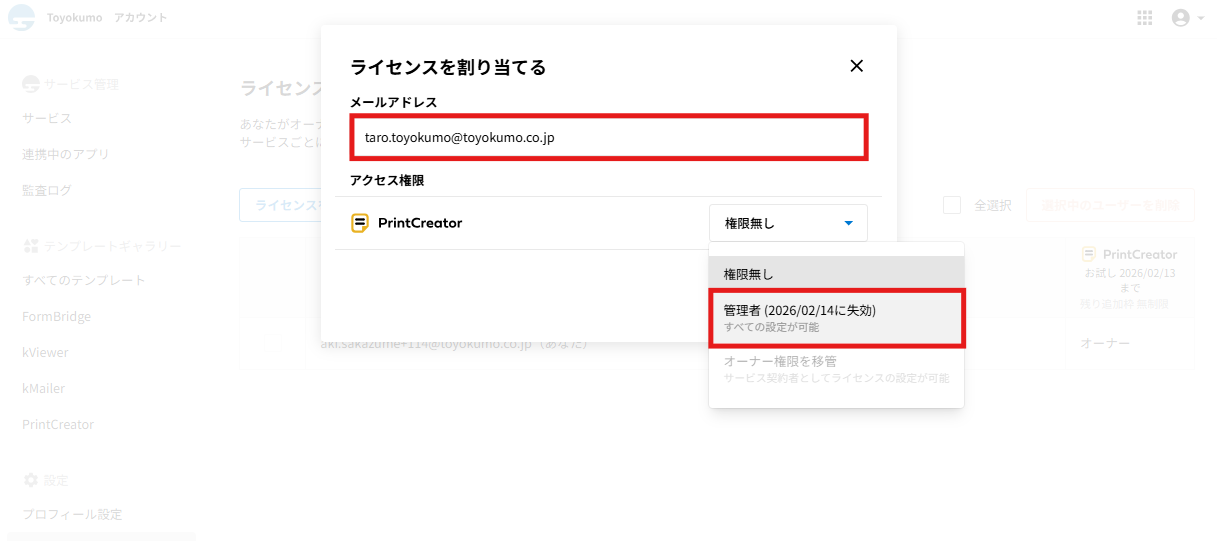Open 監査ログ in the sidebar
1217x541 pixels.
pyautogui.click(x=47, y=190)
